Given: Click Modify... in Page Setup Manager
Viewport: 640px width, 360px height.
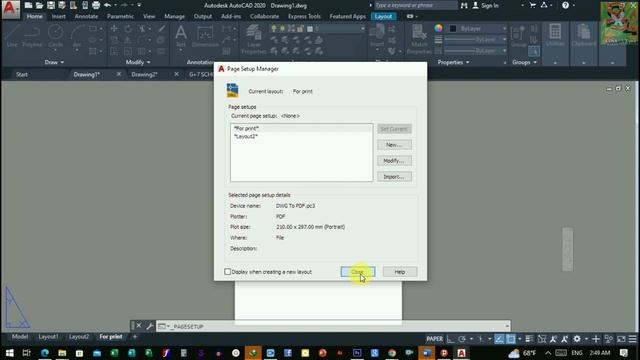Looking at the screenshot, I should pyautogui.click(x=394, y=161).
